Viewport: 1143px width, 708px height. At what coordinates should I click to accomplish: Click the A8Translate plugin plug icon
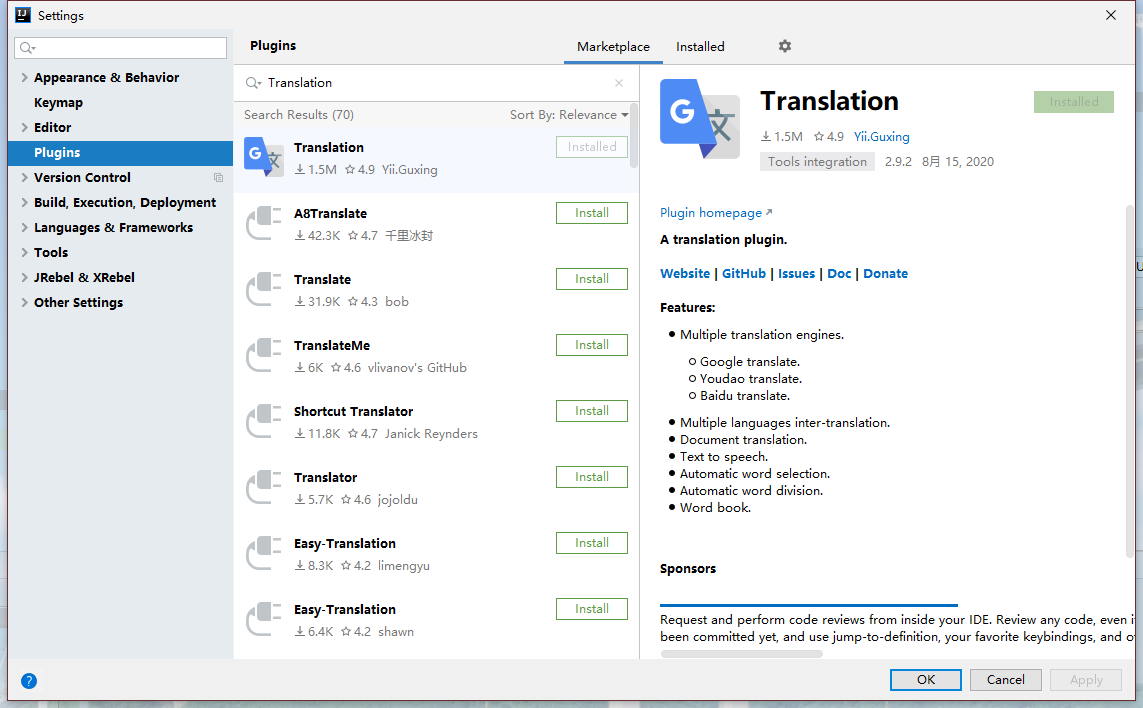pyautogui.click(x=264, y=224)
